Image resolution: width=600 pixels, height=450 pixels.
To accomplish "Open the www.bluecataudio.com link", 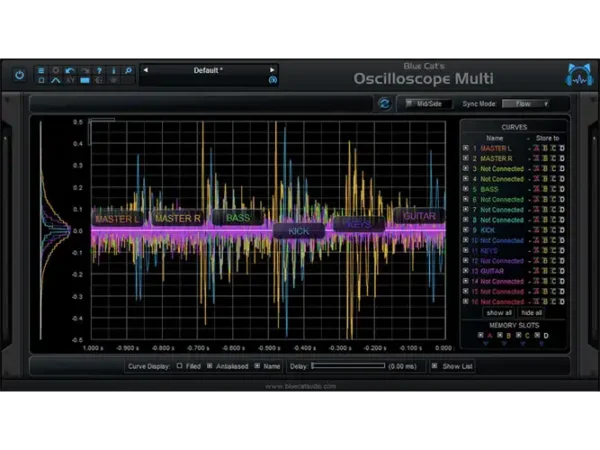I will (x=300, y=386).
